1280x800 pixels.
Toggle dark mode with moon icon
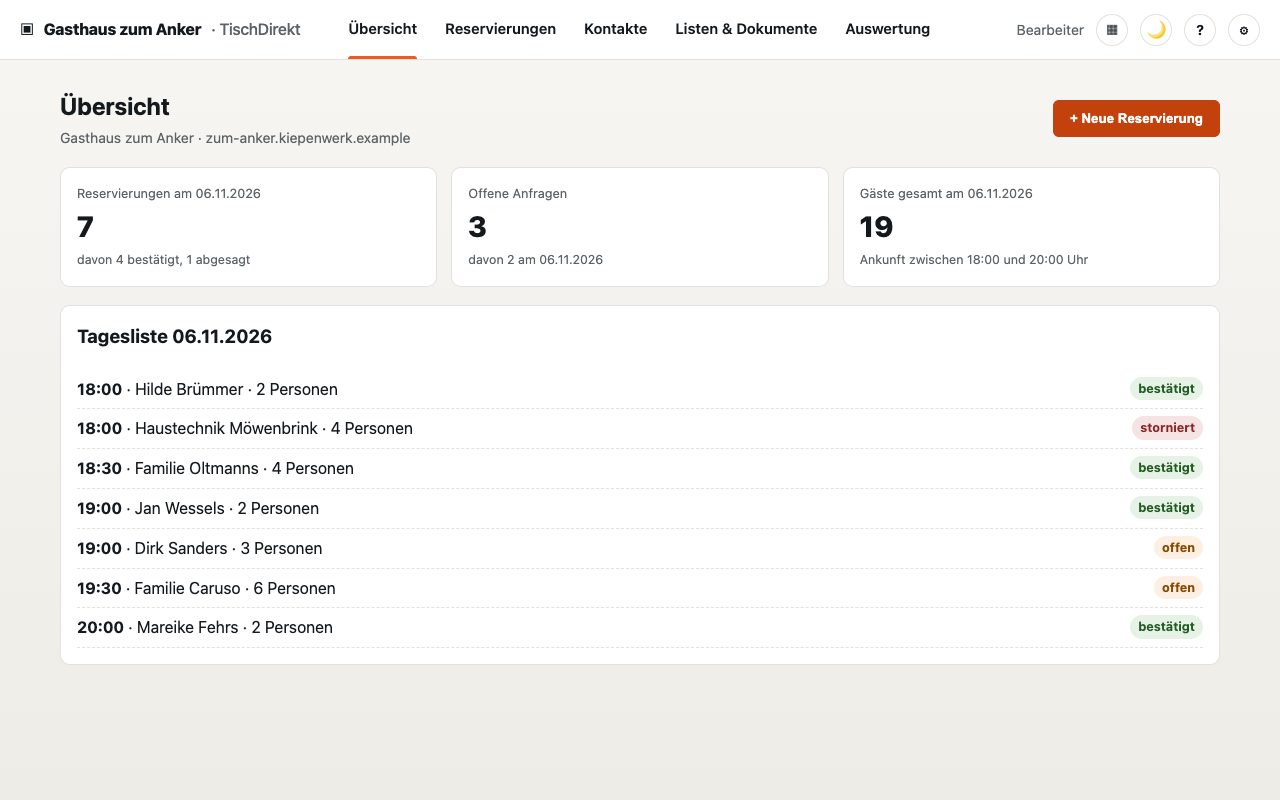tap(1156, 30)
